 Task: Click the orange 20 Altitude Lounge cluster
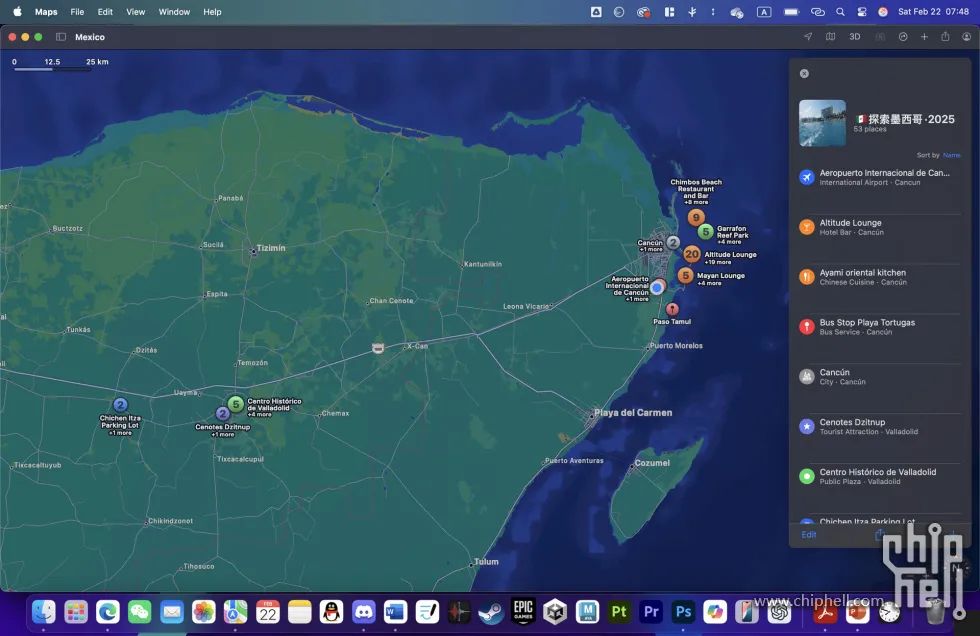[x=692, y=254]
